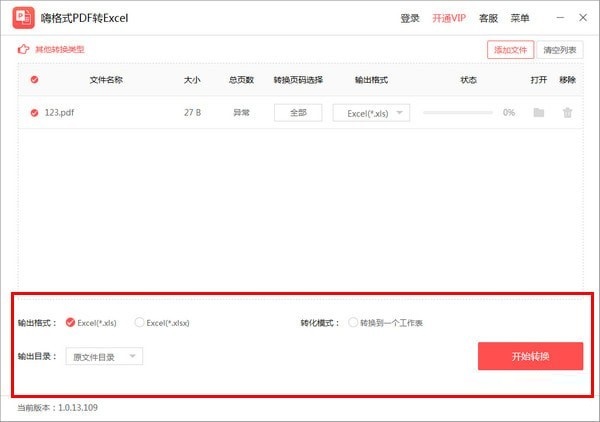
Task: Enable 转换到一个工作表 conversion mode
Action: 353,323
